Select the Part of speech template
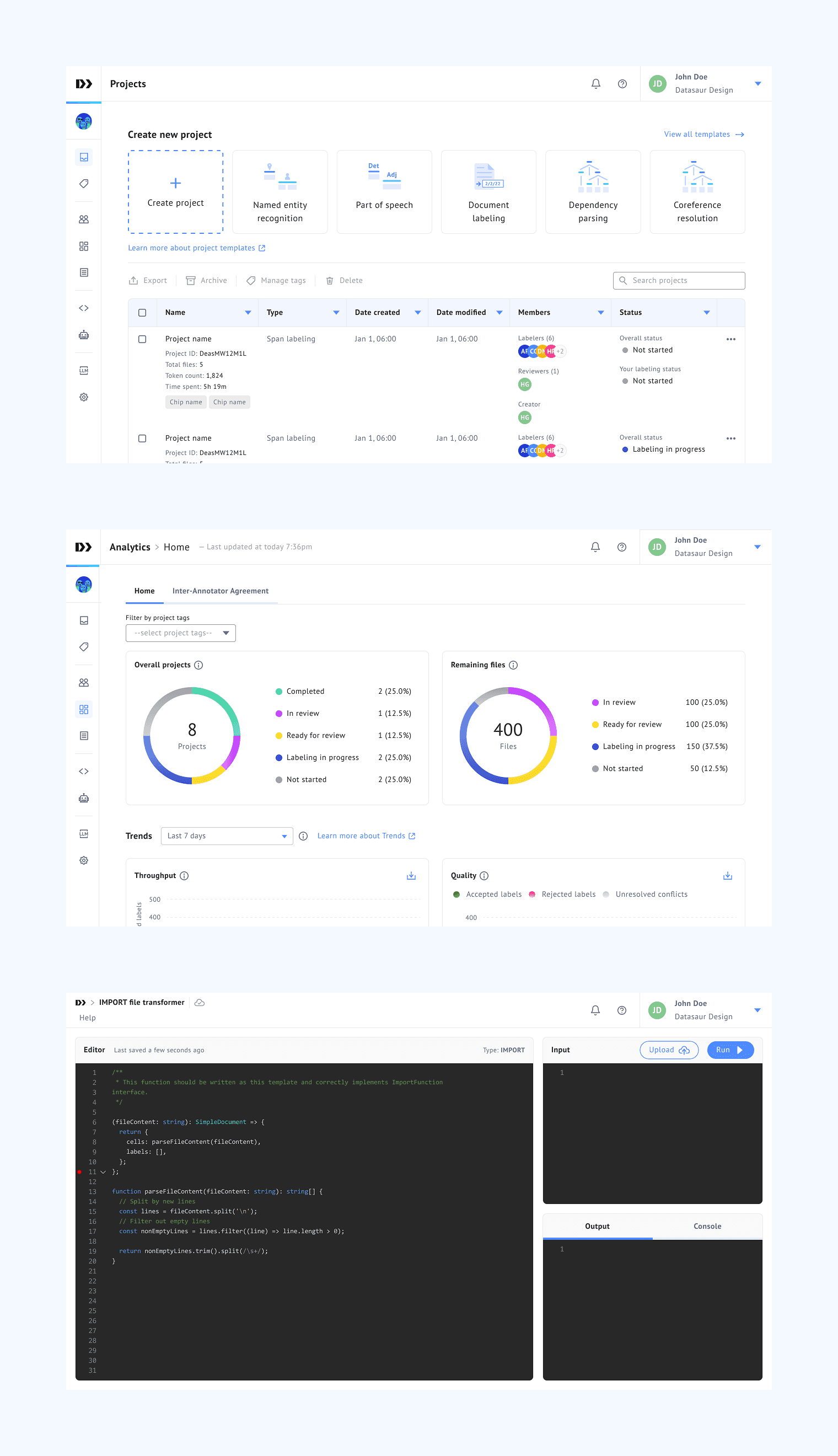This screenshot has height=1456, width=838. [384, 192]
